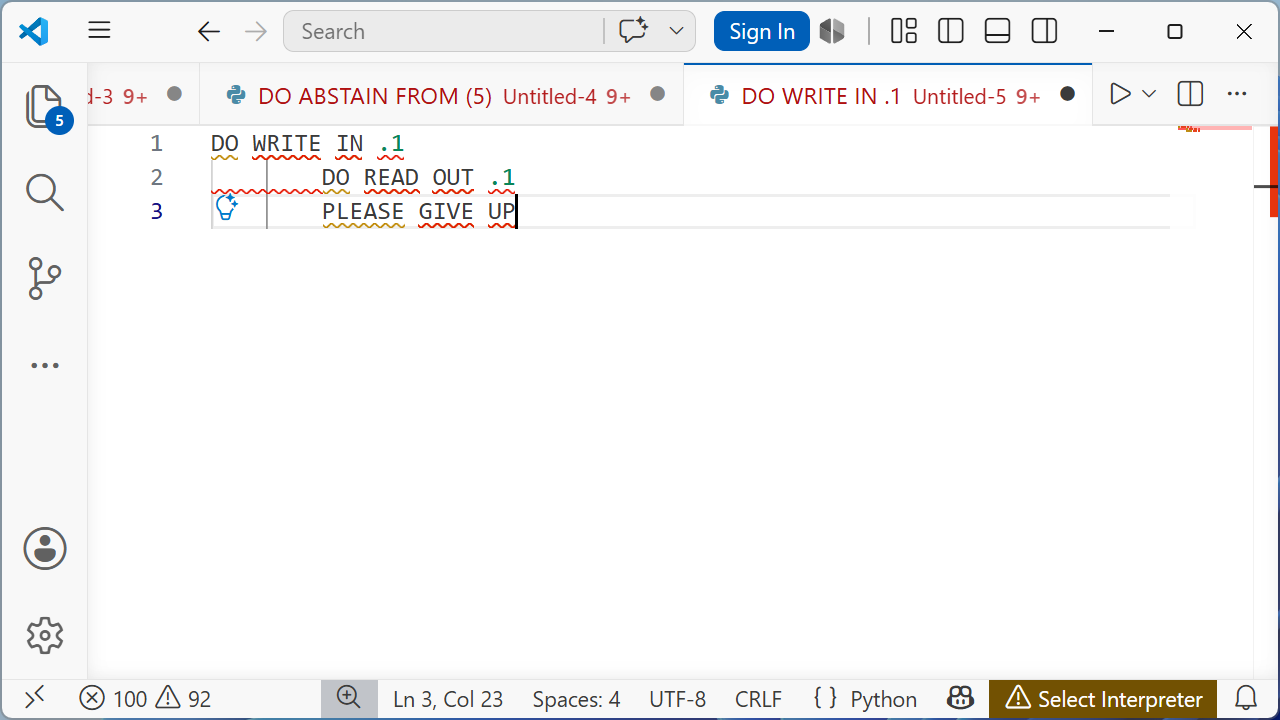Change file encoding UTF-8
This screenshot has width=1280, height=720.
point(678,699)
